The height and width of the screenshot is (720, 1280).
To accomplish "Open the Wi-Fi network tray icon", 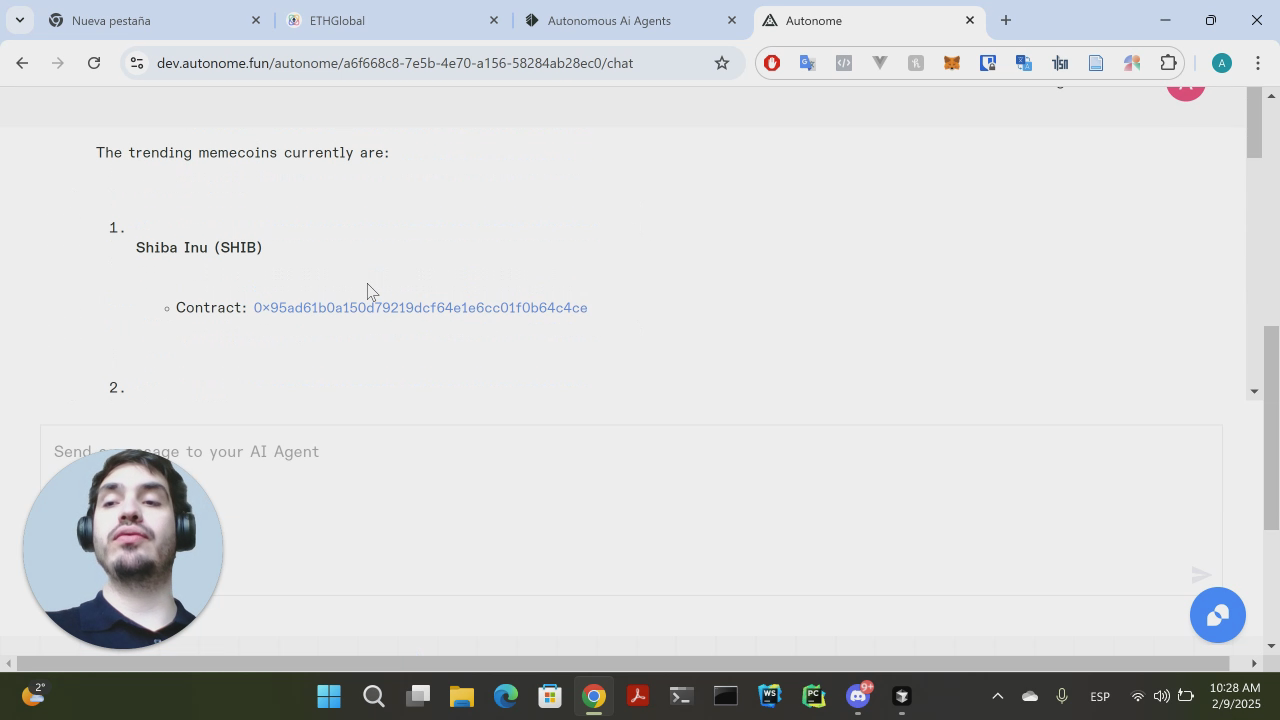I will point(1137,696).
